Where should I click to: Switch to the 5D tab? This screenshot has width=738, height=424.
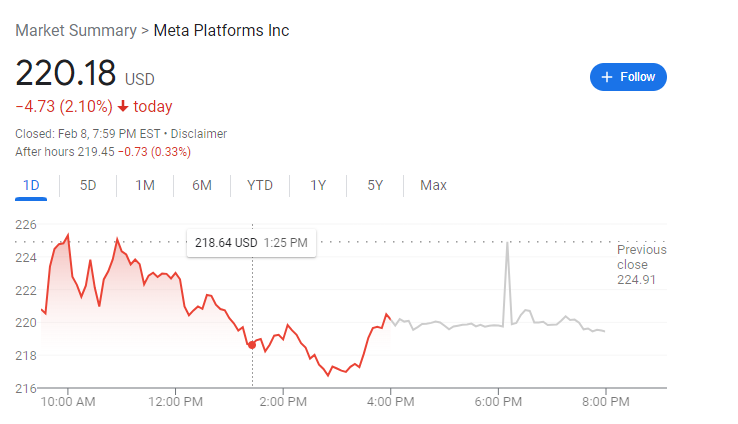click(88, 185)
